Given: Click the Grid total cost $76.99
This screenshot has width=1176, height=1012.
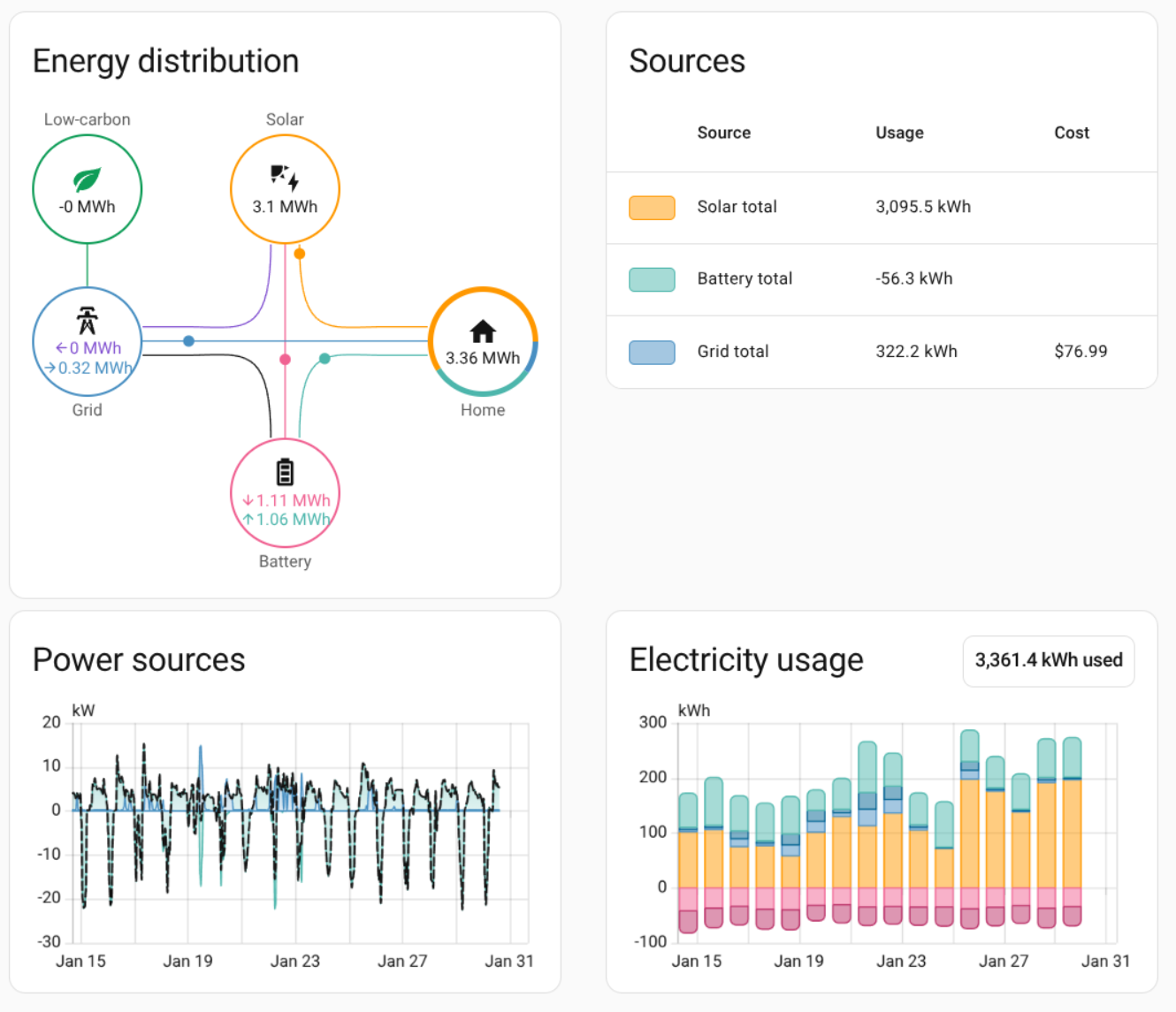Looking at the screenshot, I should pos(1081,351).
